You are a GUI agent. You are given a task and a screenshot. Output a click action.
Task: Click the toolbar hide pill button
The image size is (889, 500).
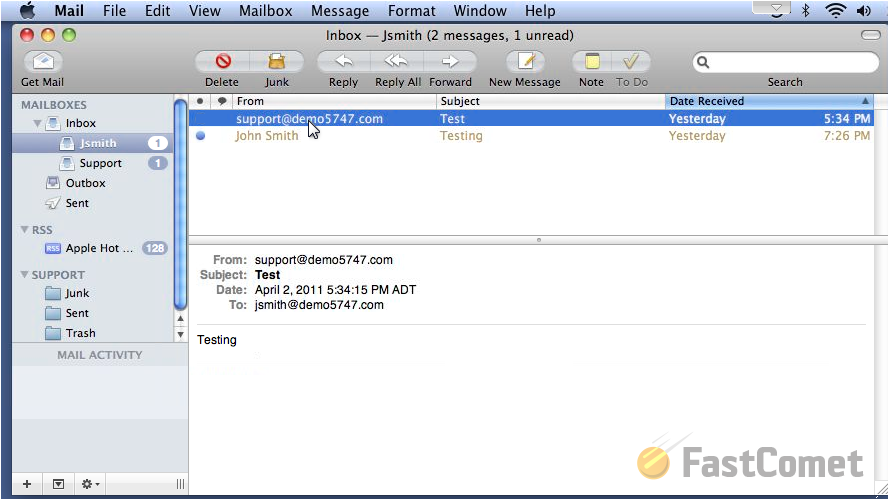[870, 35]
